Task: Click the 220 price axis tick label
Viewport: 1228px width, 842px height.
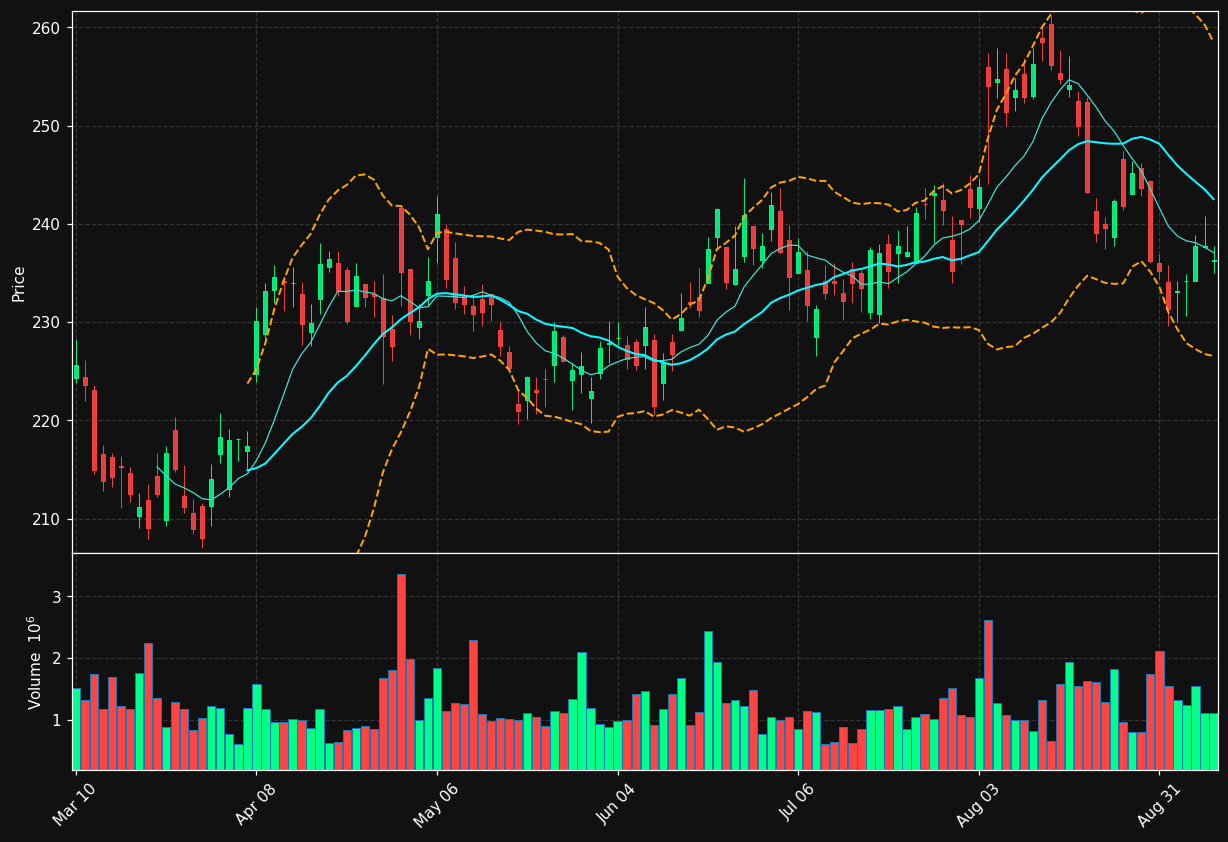Action: [46, 421]
